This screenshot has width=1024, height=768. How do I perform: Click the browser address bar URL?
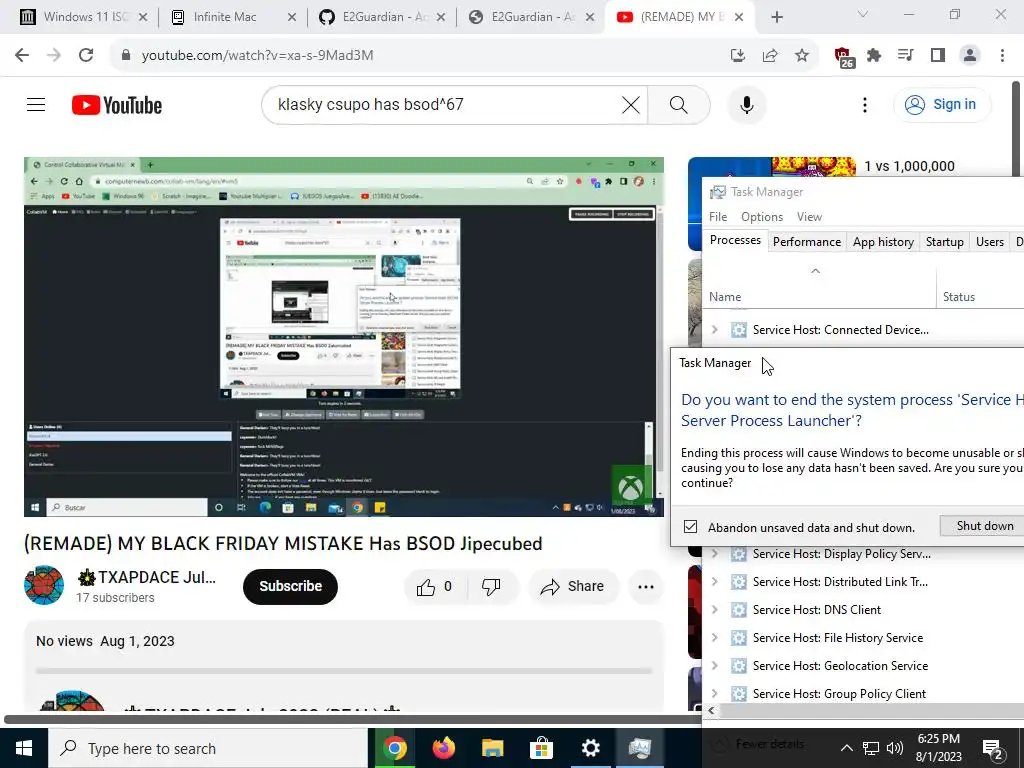click(x=257, y=56)
